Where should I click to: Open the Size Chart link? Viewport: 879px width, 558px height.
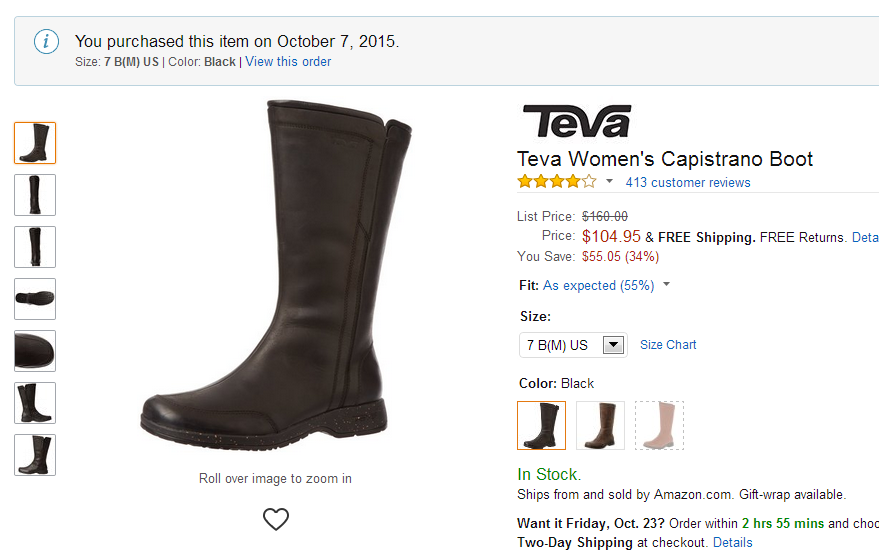pyautogui.click(x=668, y=345)
